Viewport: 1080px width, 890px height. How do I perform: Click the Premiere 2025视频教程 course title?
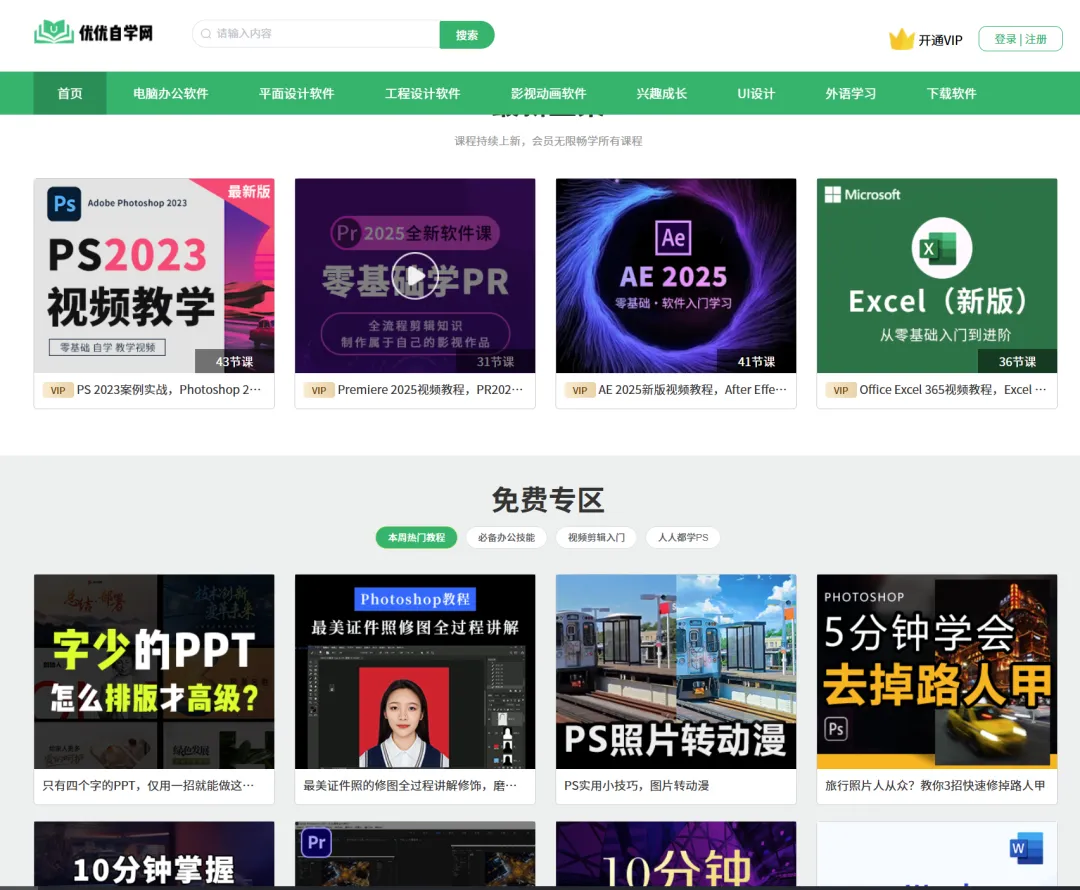coord(430,390)
